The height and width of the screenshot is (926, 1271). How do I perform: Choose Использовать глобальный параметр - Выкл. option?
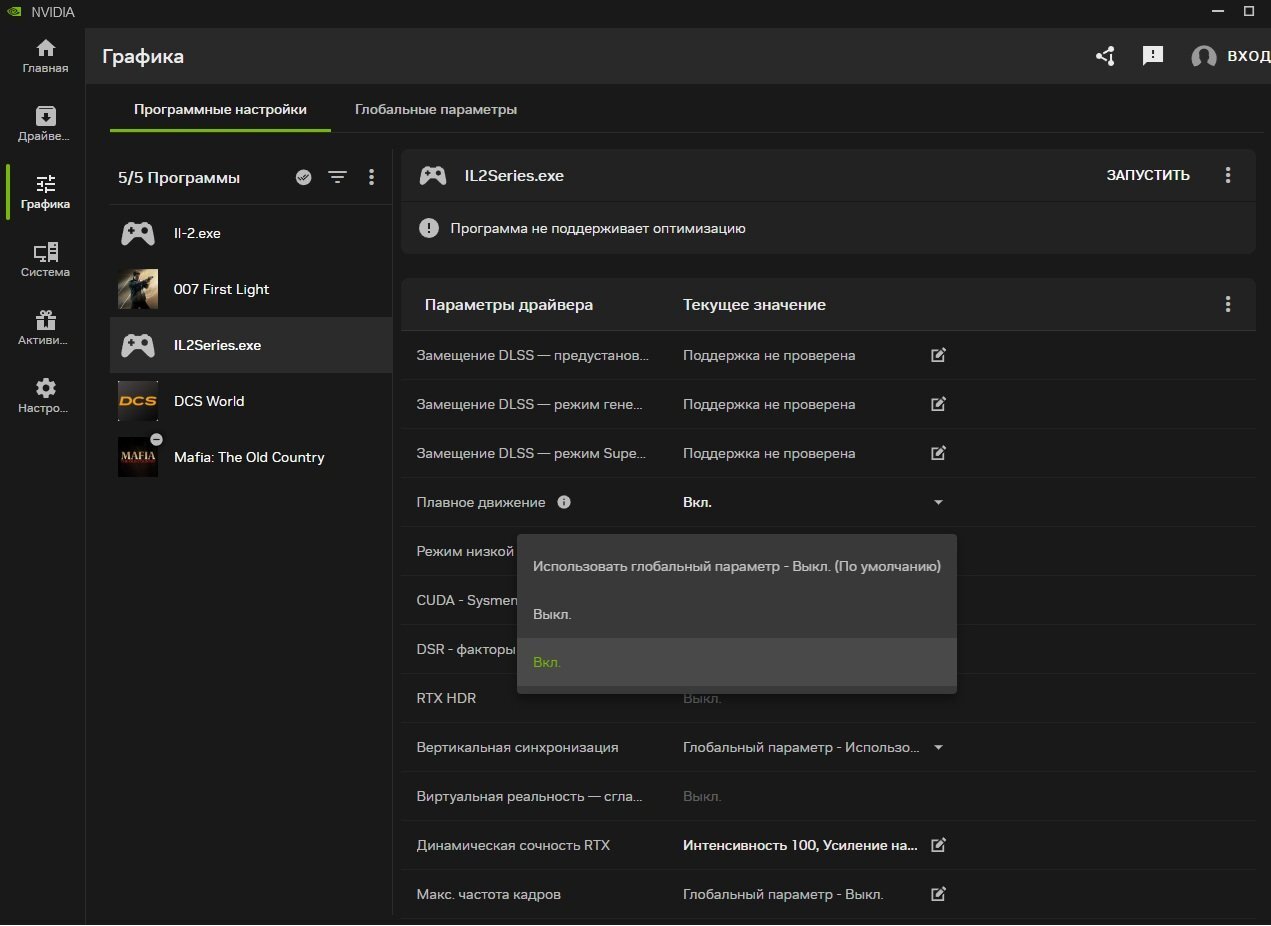pyautogui.click(x=737, y=566)
